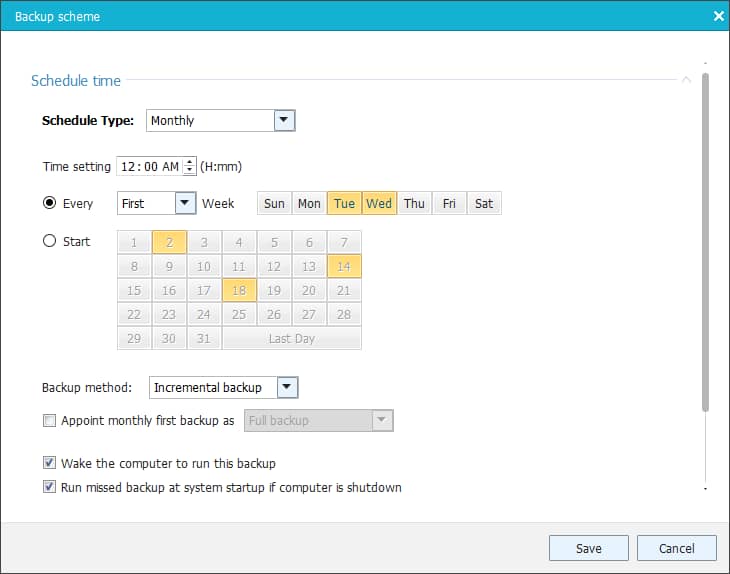The height and width of the screenshot is (574, 730).
Task: Open the Schedule Type dropdown
Action: click(284, 121)
